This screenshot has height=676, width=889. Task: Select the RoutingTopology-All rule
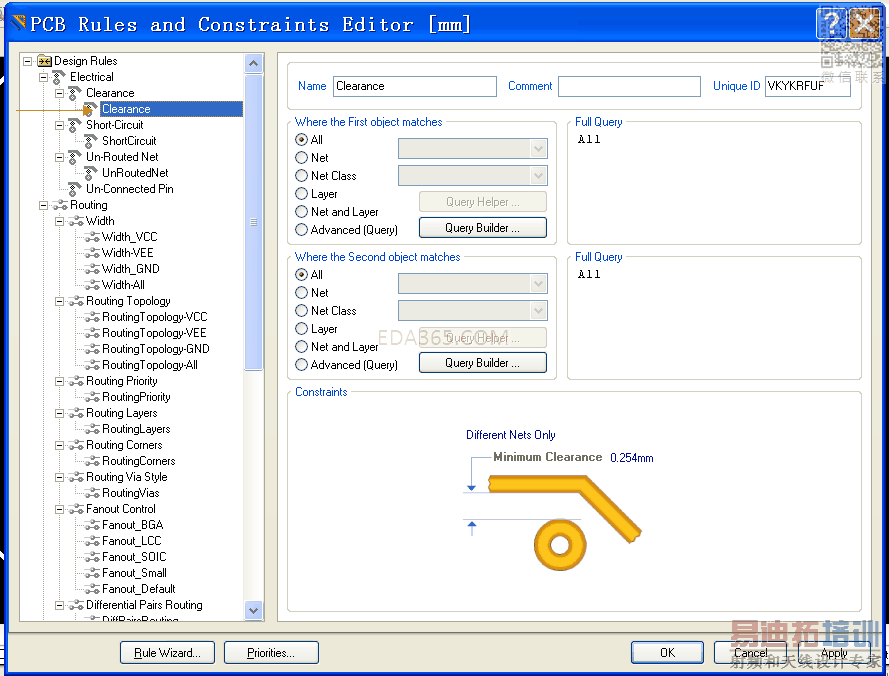coord(150,365)
